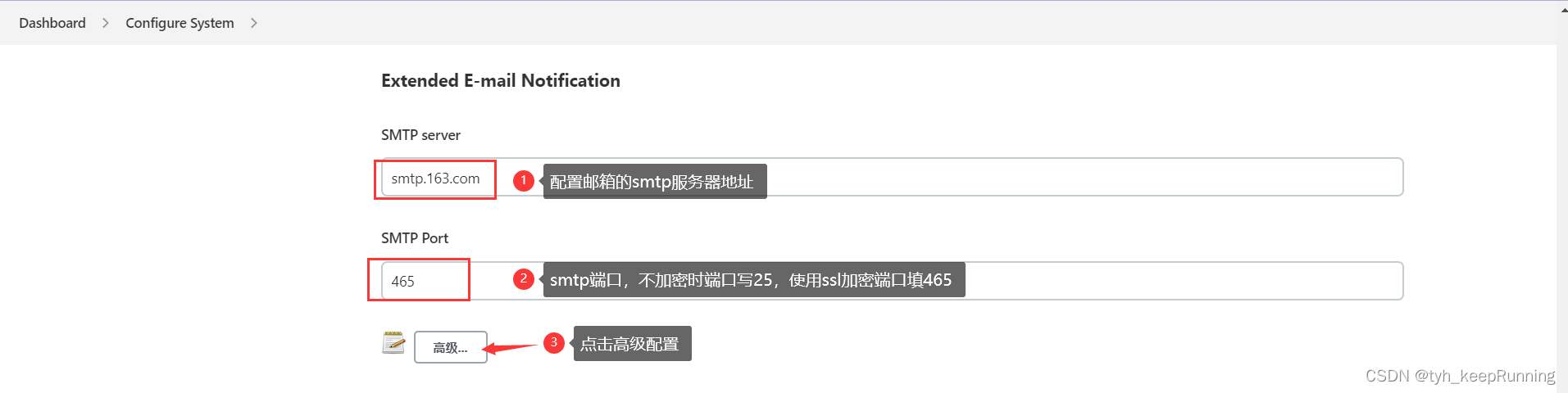This screenshot has height=393, width=1568.
Task: Click the red arrow pointing to 高级
Action: point(510,348)
